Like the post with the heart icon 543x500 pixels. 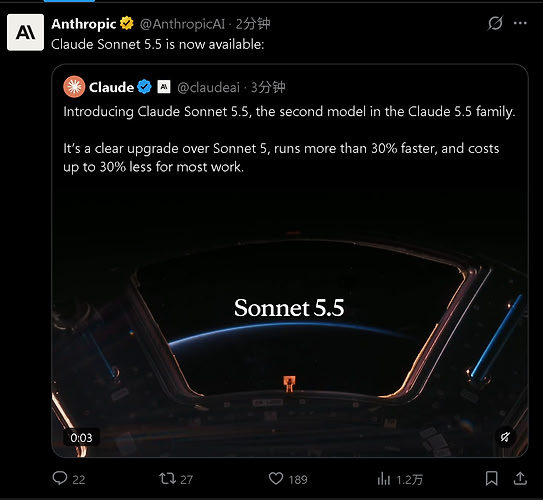pyautogui.click(x=276, y=479)
